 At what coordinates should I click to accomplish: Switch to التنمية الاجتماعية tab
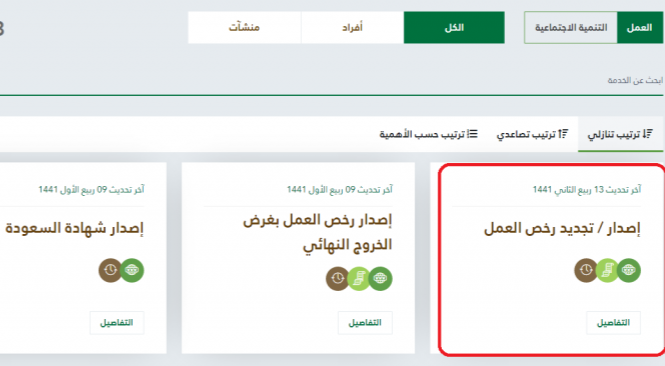click(x=571, y=28)
